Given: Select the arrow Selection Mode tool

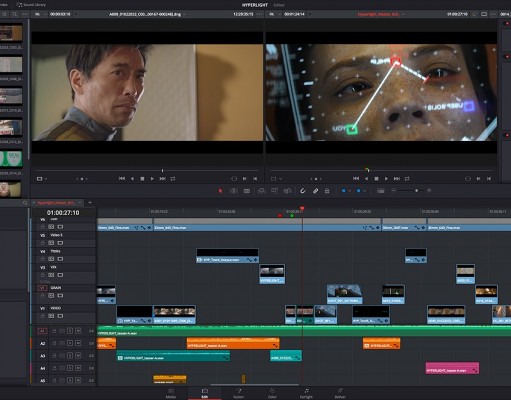Looking at the screenshot, I should click(220, 191).
